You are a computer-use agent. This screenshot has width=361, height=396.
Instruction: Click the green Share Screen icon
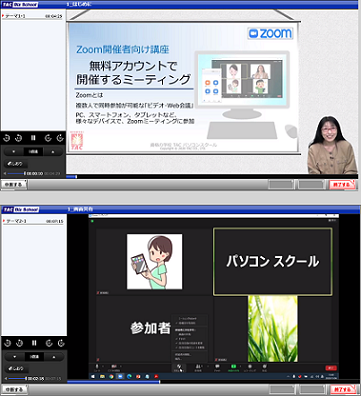pyautogui.click(x=234, y=367)
